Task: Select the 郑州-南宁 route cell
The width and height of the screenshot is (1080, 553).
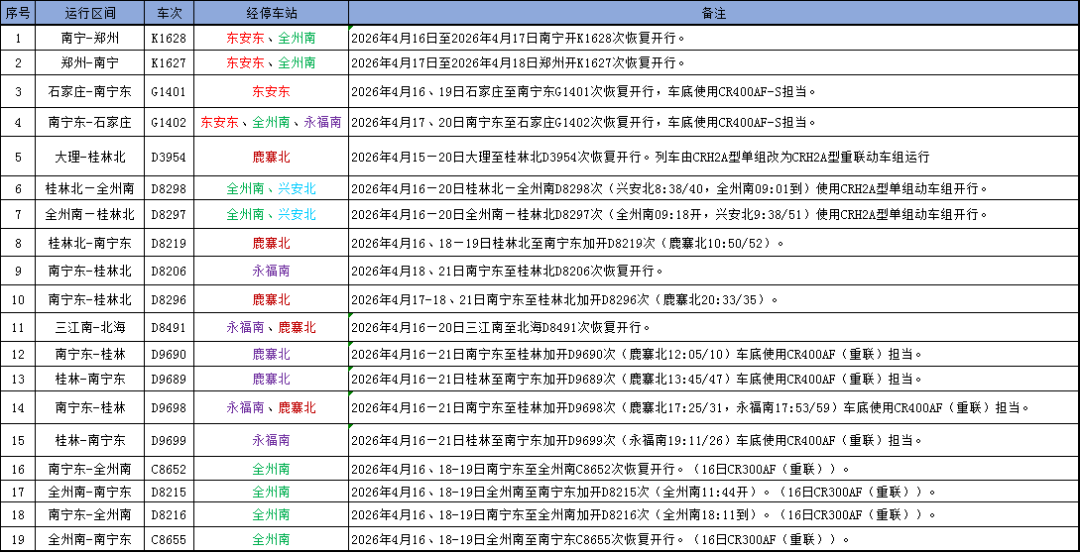Action: (90, 63)
